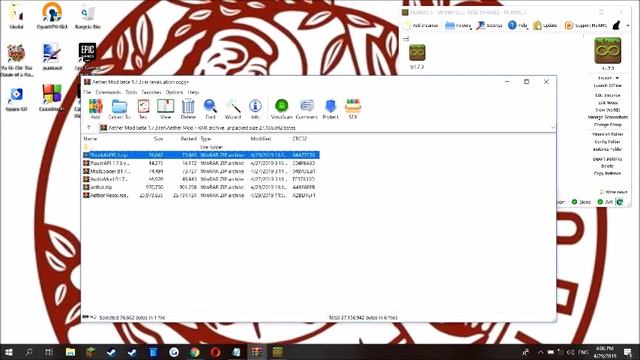Click Support MultiMC Patreon button
This screenshot has height=360, width=640.
click(x=586, y=25)
